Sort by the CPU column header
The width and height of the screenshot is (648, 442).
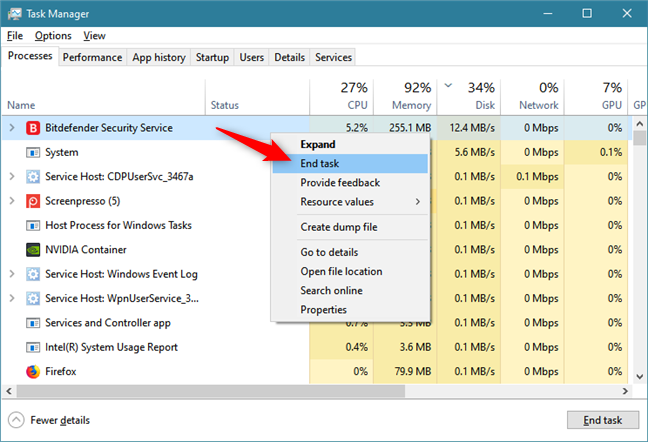(x=341, y=97)
